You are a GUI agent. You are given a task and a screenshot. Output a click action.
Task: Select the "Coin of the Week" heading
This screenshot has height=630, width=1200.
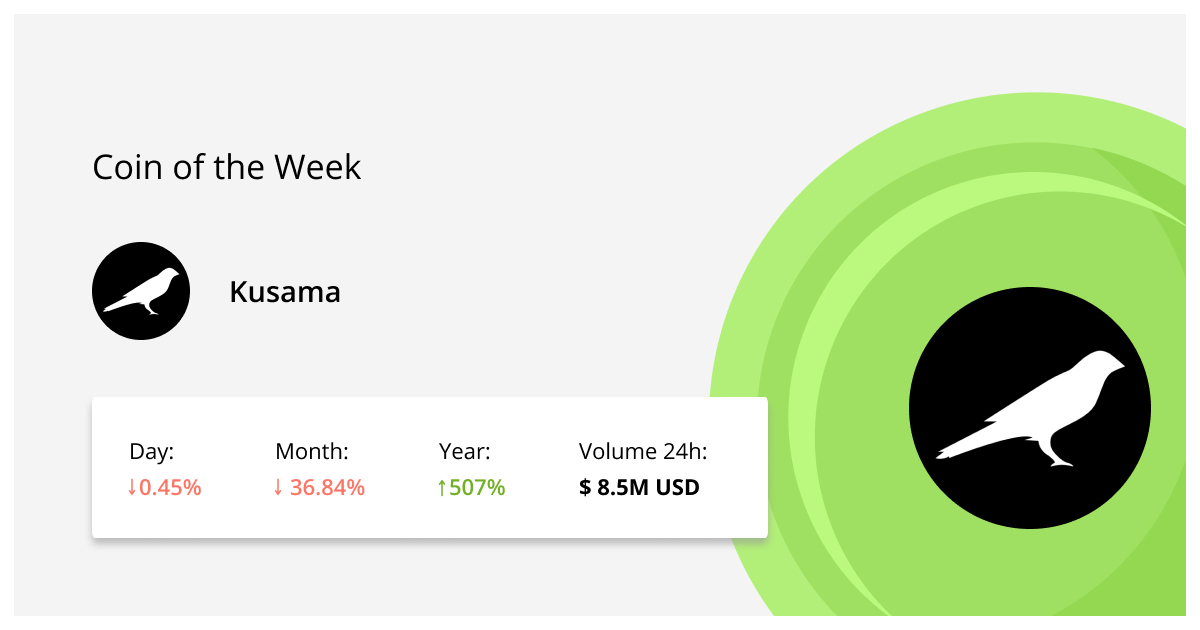227,167
